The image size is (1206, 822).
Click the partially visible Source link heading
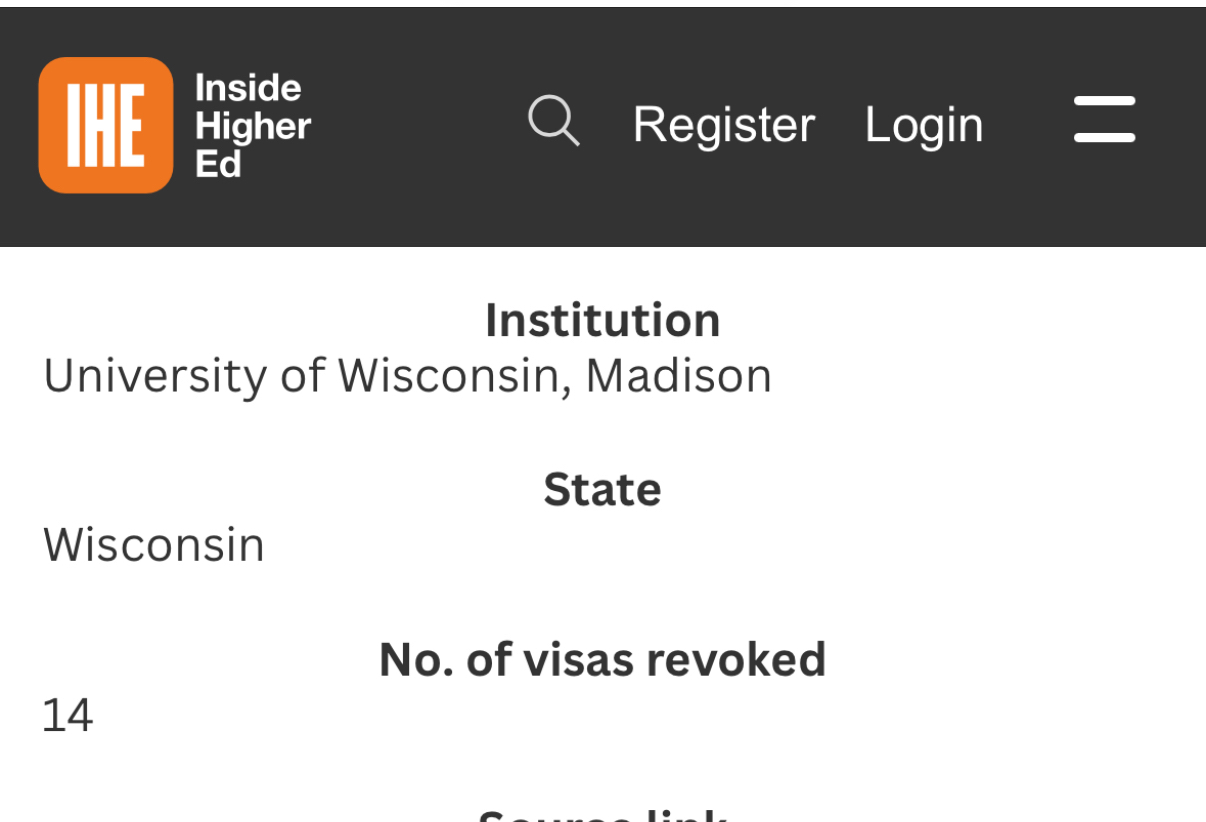602,815
